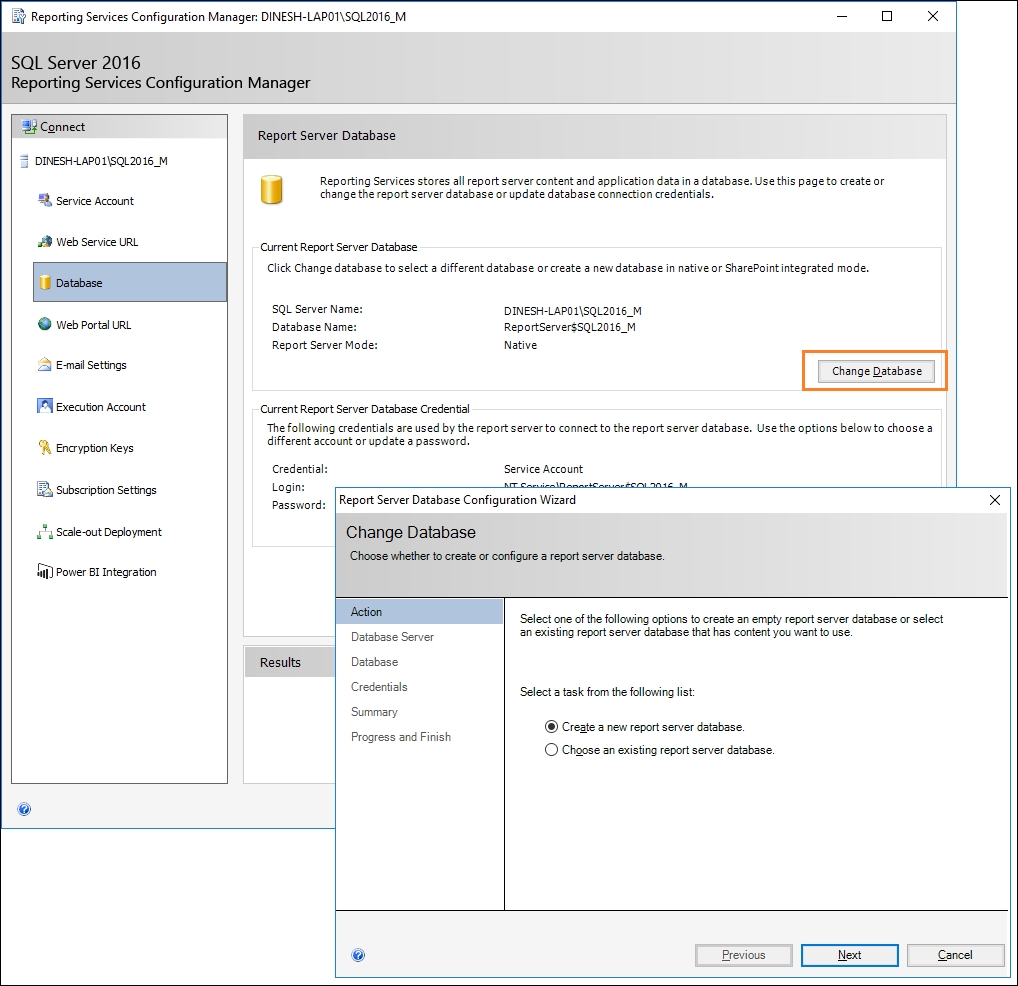Screen dimensions: 1018x986
Task: Click the Execution Account icon
Action: [x=44, y=406]
